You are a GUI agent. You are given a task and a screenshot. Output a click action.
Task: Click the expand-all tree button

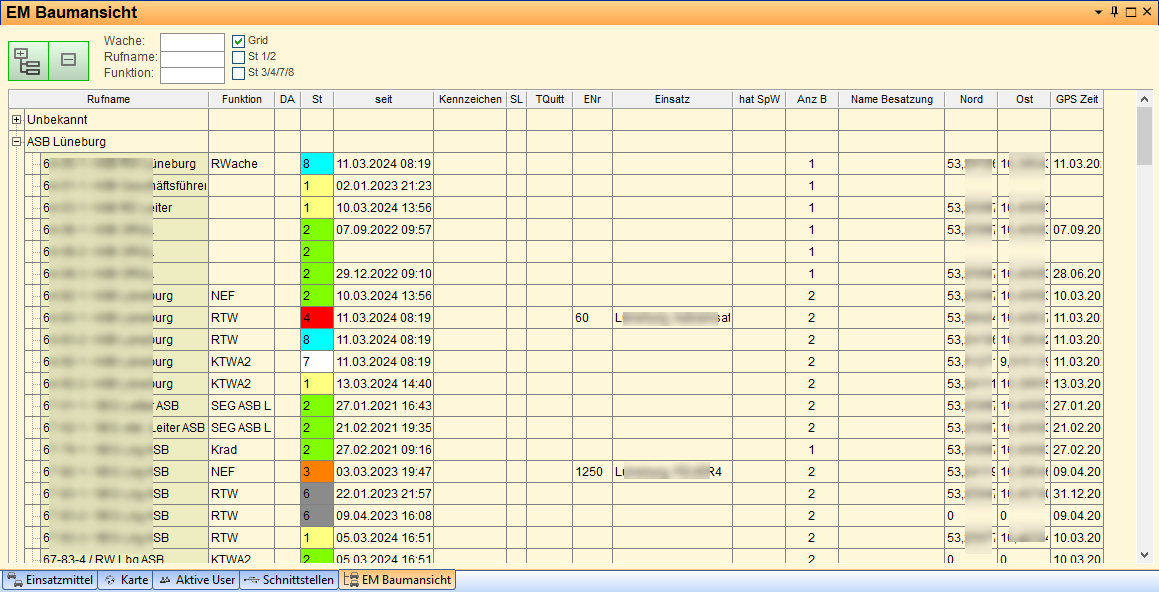[x=28, y=61]
